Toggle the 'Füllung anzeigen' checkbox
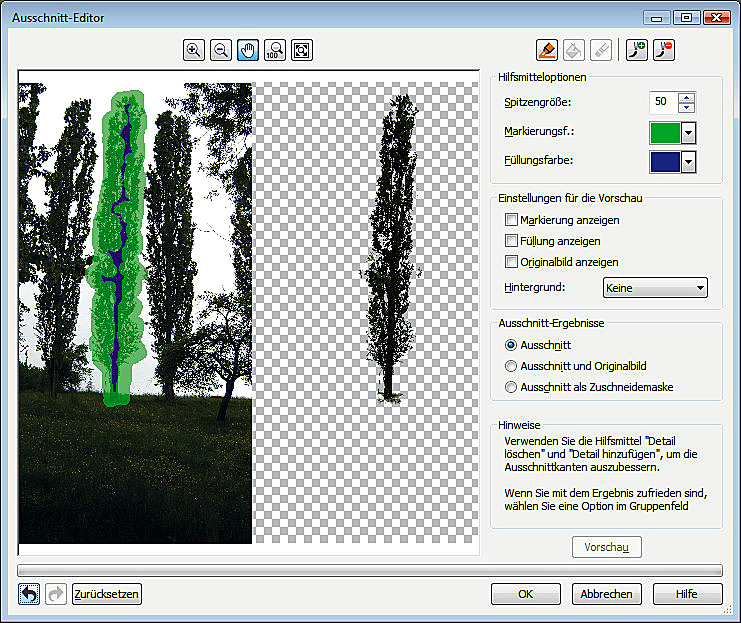The height and width of the screenshot is (623, 741). tap(512, 241)
